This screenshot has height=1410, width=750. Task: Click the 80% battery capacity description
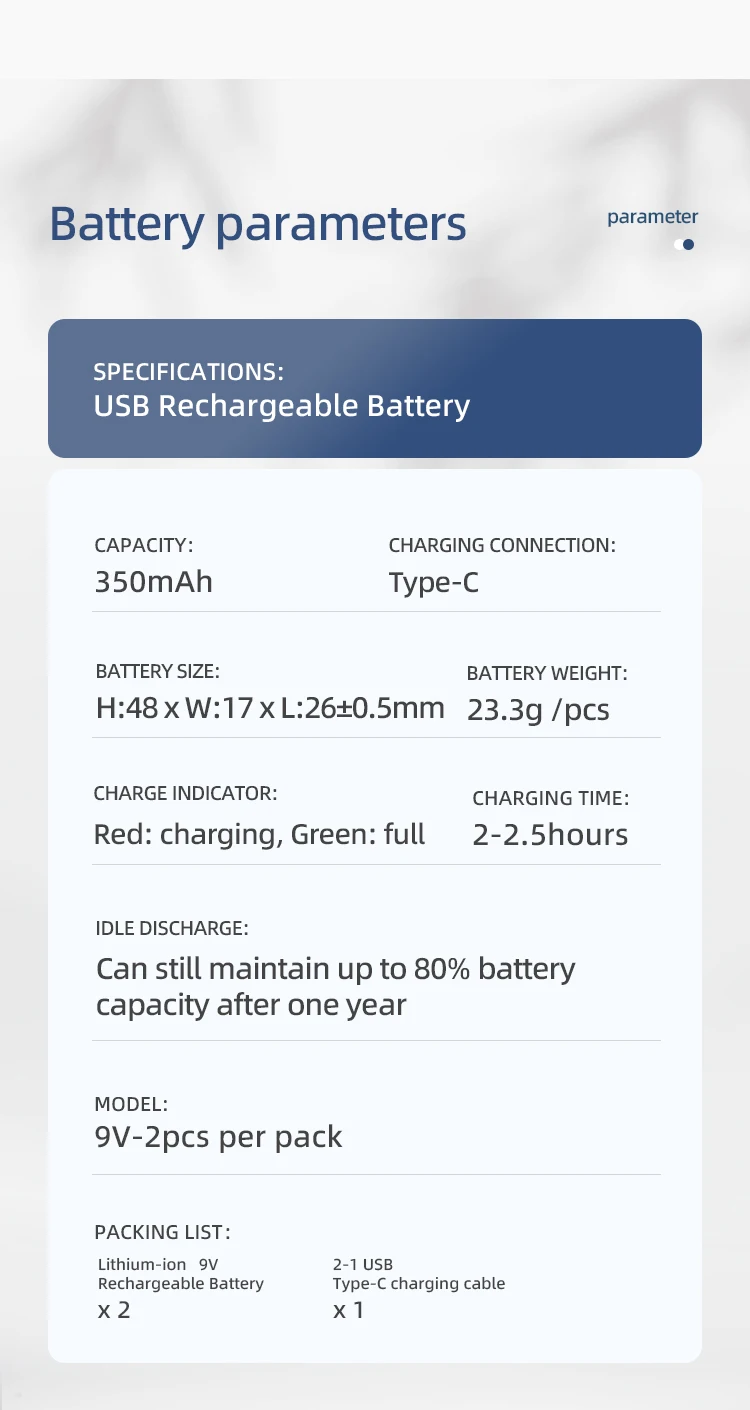335,986
